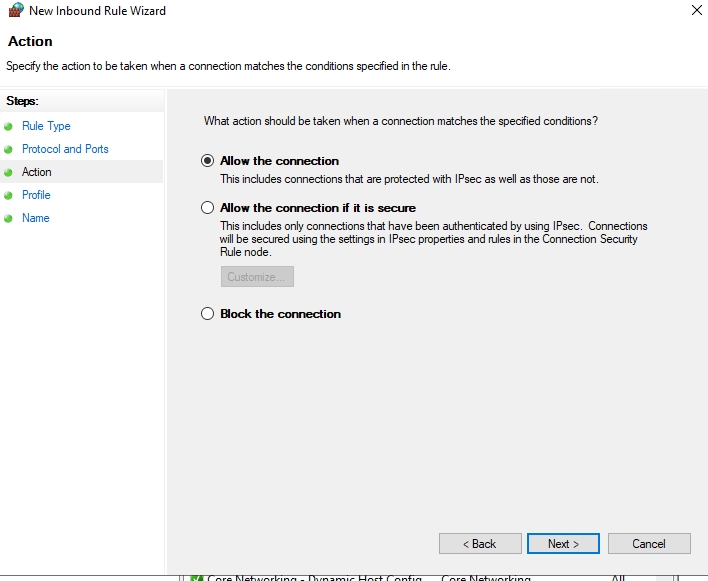
Task: Open the Name step link
Action: click(x=36, y=218)
